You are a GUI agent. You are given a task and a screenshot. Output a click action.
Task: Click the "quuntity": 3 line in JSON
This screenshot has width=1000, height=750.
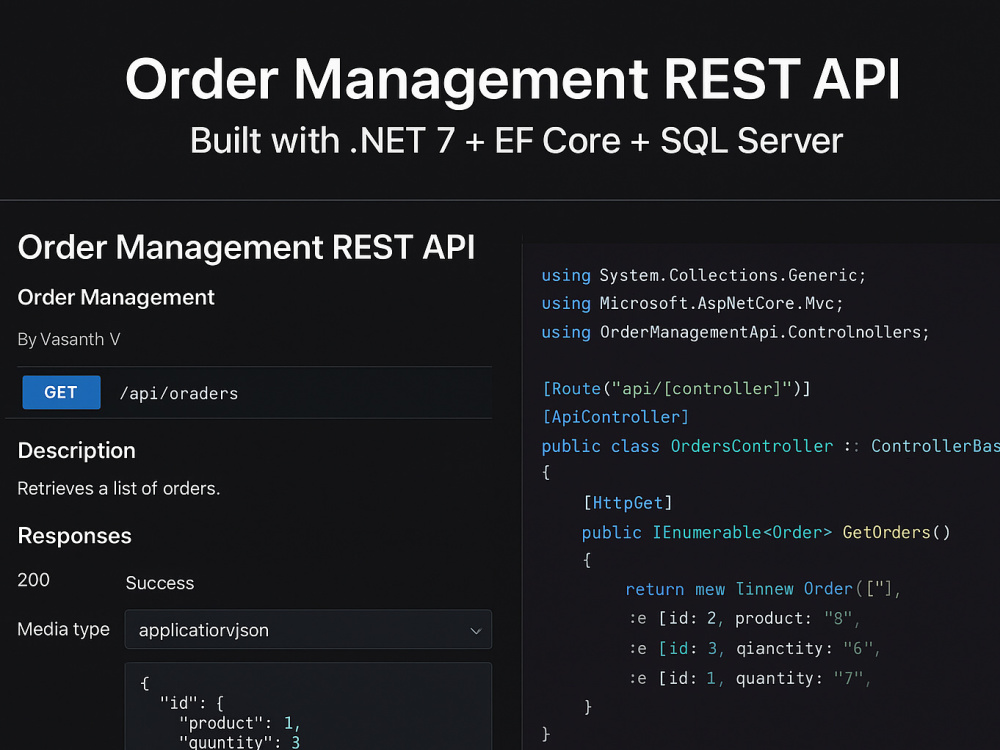240,742
